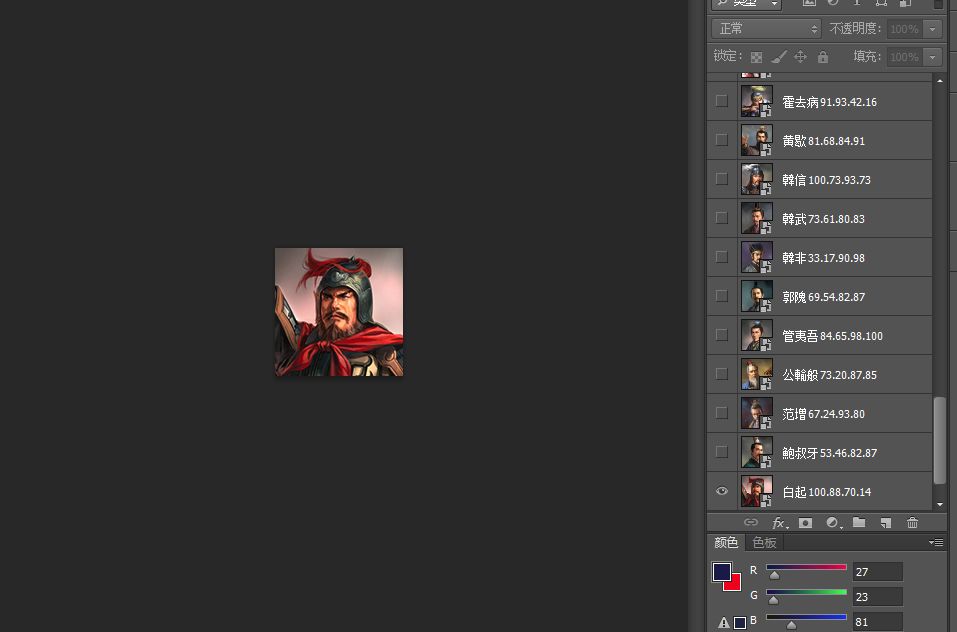Show the 韩信 layer

[x=721, y=179]
